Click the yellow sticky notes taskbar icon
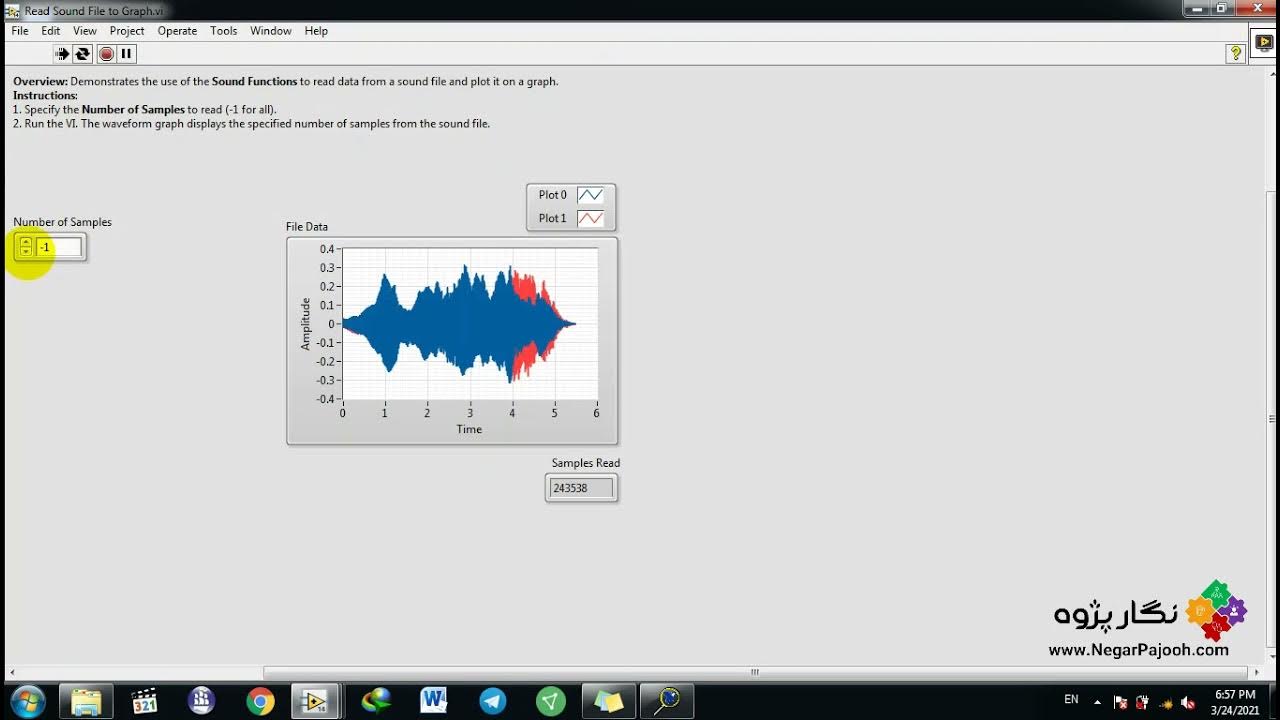The image size is (1280, 720). pyautogui.click(x=608, y=701)
